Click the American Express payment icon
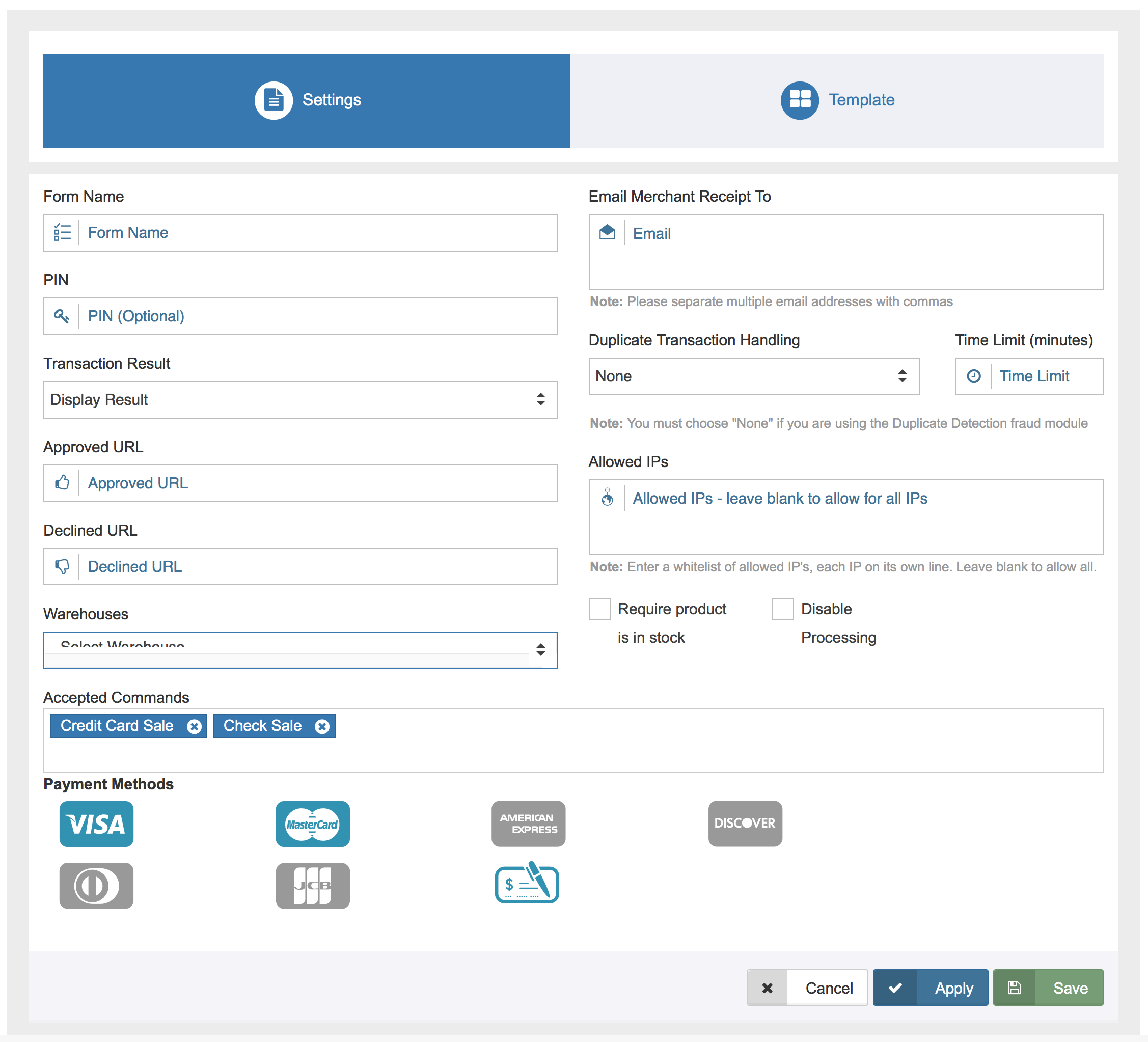Image resolution: width=1148 pixels, height=1042 pixels. point(528,824)
